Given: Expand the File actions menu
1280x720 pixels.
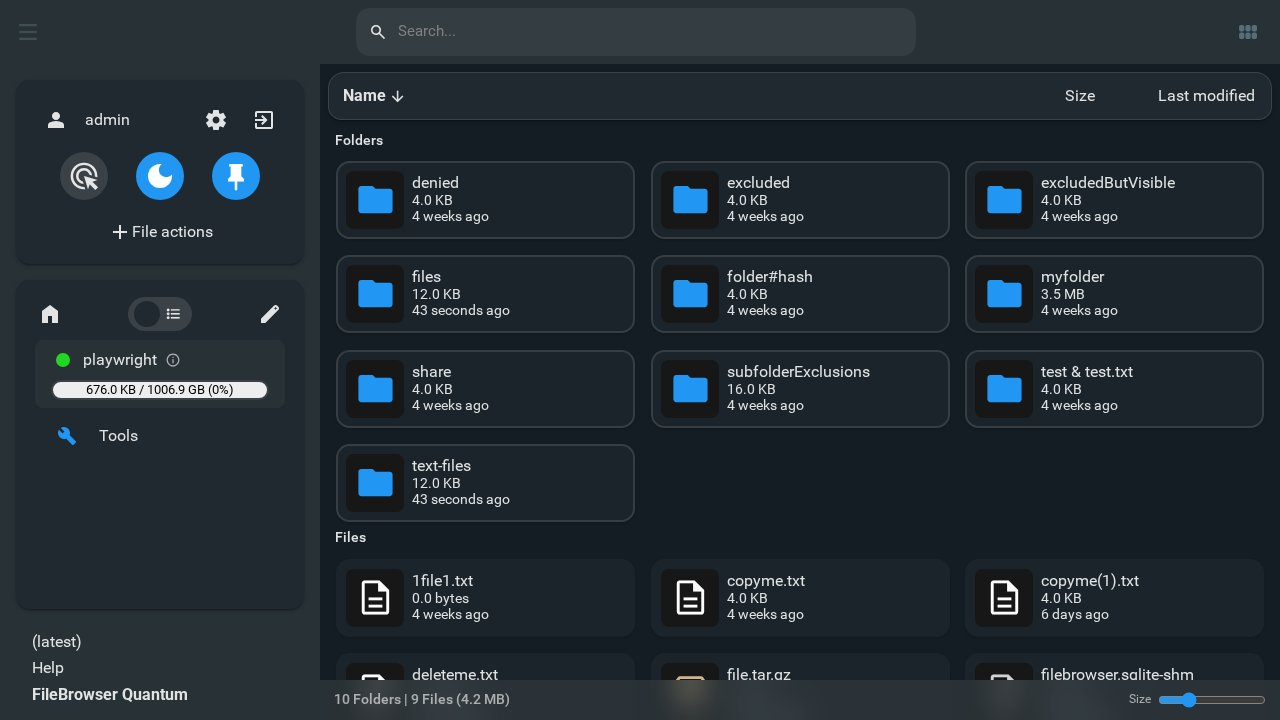Looking at the screenshot, I should pos(160,232).
